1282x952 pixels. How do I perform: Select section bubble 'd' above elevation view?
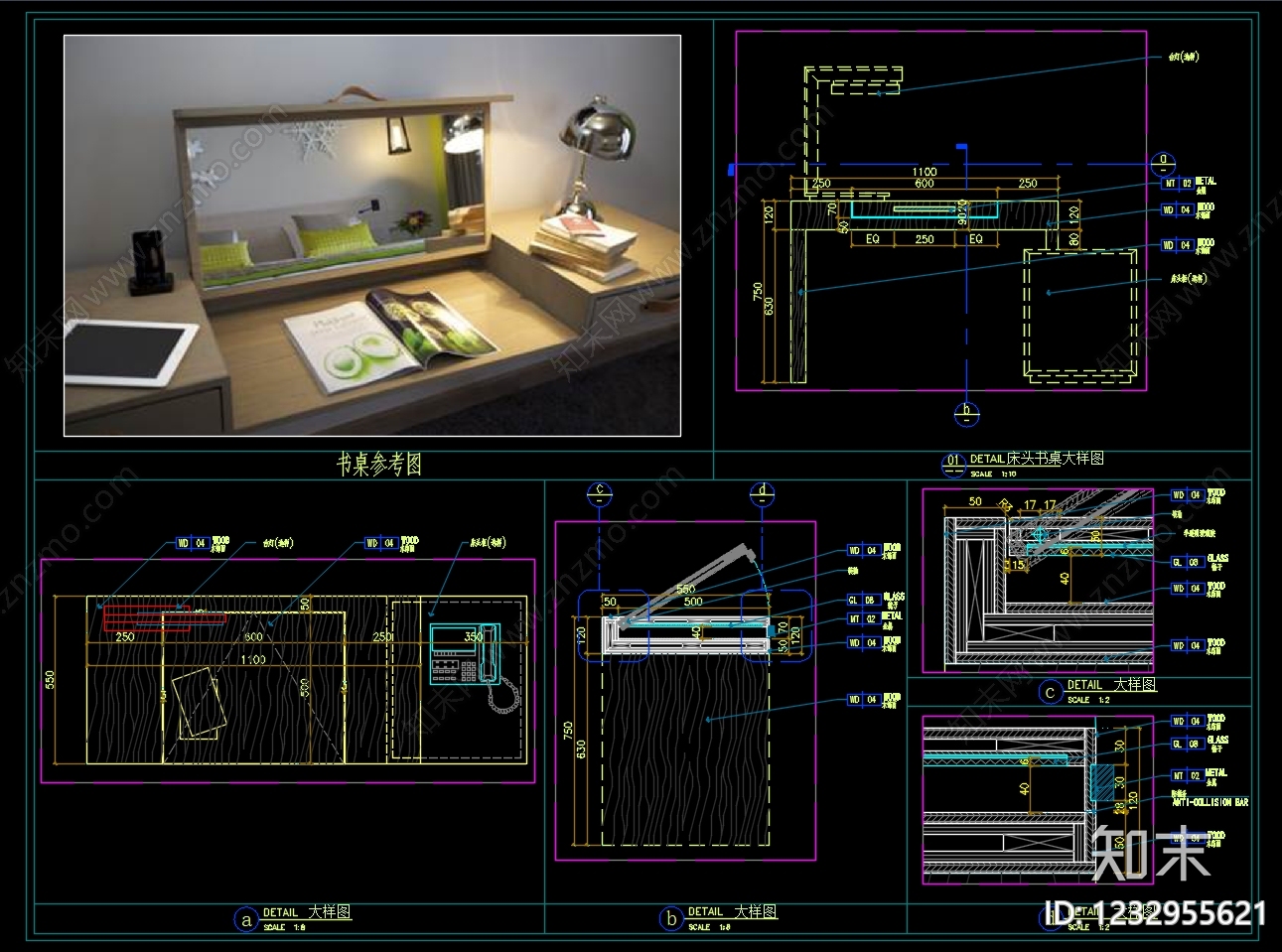click(762, 490)
